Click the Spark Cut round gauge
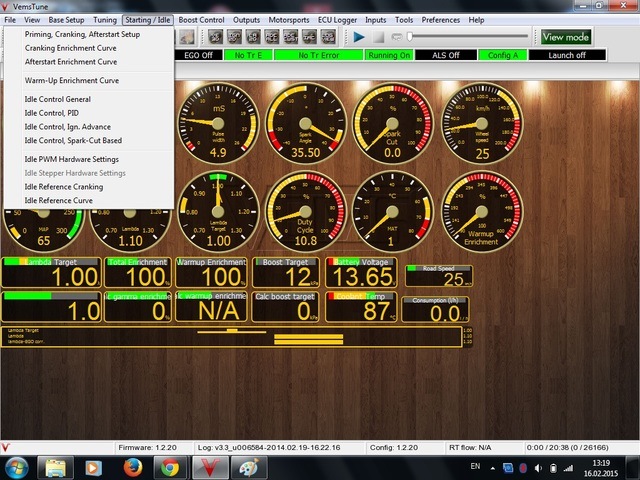Viewport: 640px width, 480px height. (392, 123)
